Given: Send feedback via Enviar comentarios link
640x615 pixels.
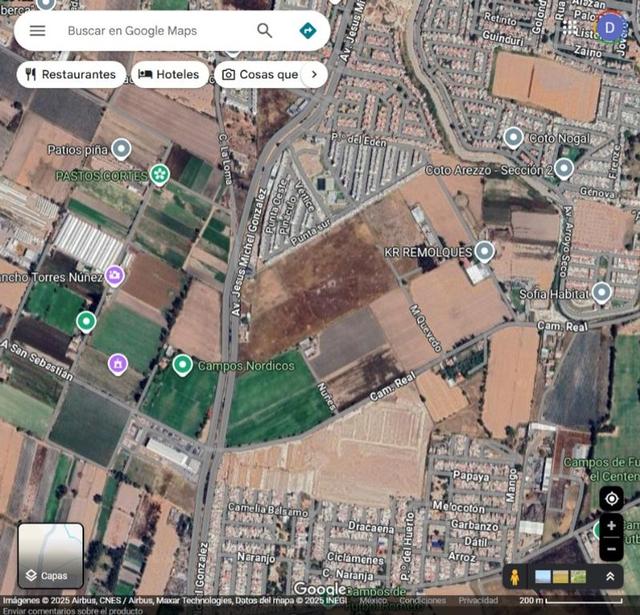Looking at the screenshot, I should coord(73,611).
